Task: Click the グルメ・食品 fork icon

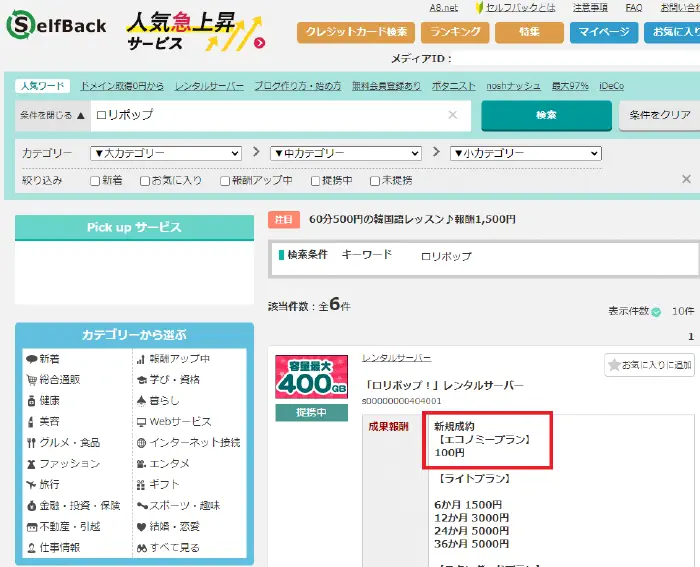Action: (31, 443)
